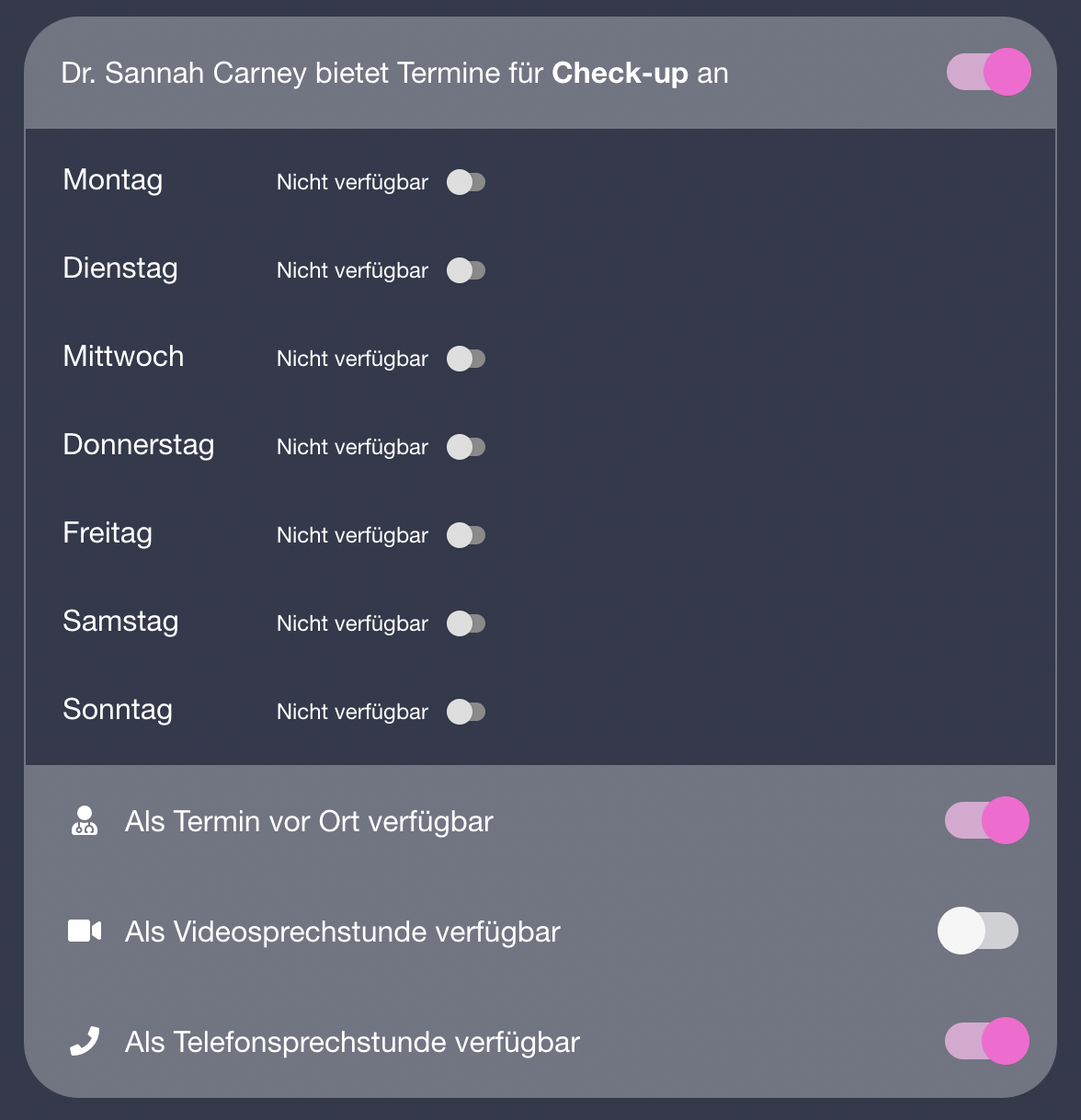Image resolution: width=1081 pixels, height=1120 pixels.
Task: Click 'Als Telefonsprechstunde verfügbar' label
Action: [352, 1042]
